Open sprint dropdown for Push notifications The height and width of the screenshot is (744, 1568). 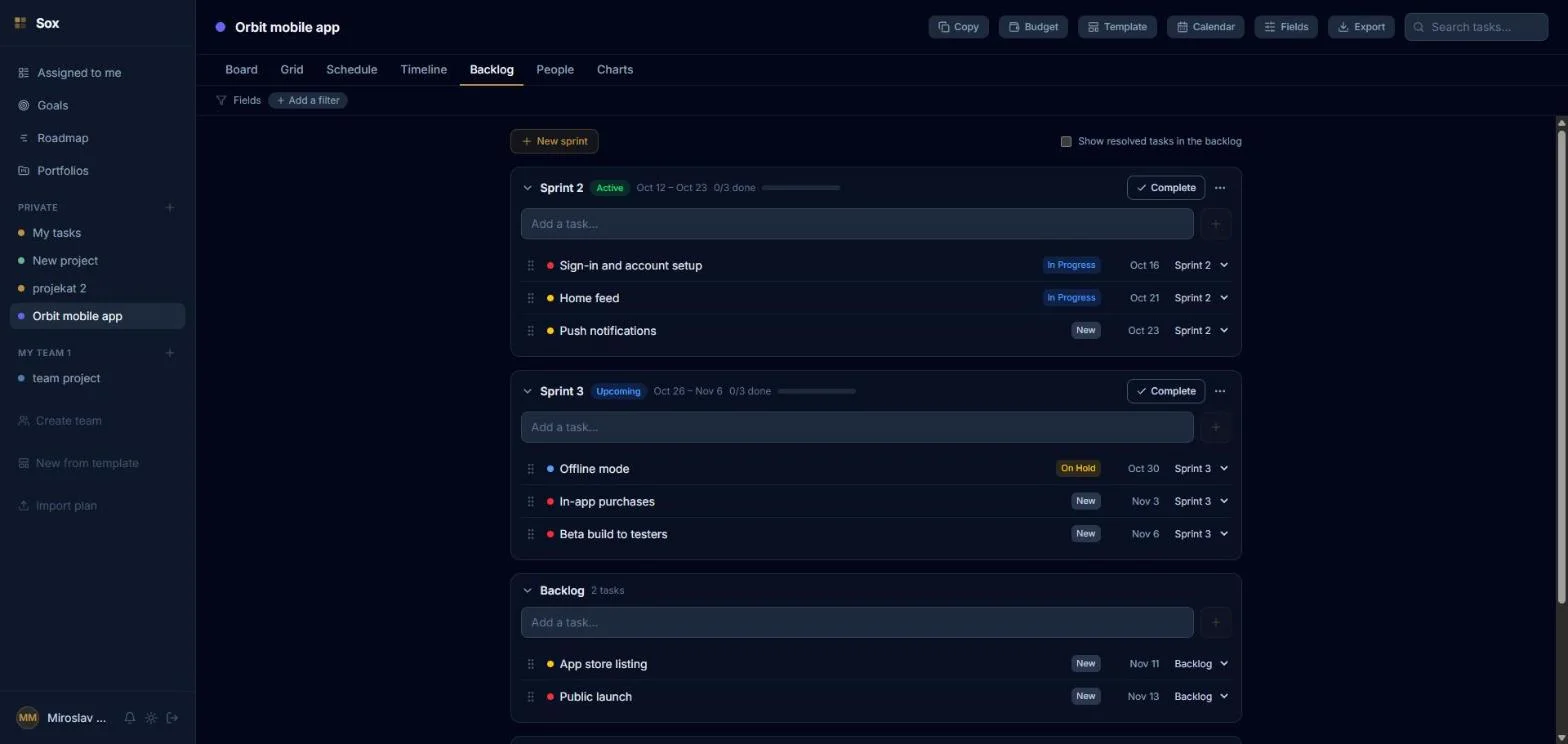pyautogui.click(x=1201, y=330)
